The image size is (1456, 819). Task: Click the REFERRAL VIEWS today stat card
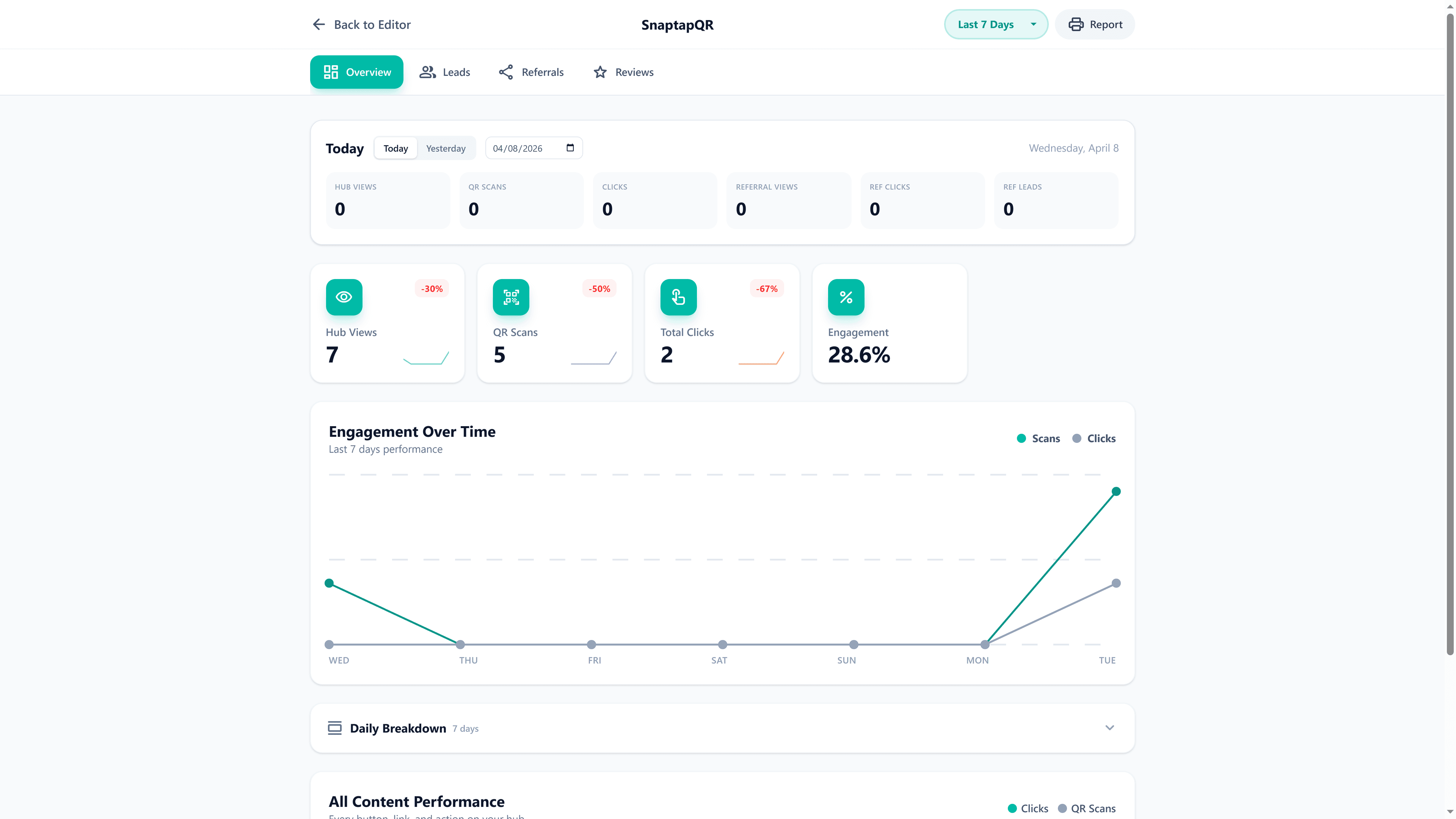(x=789, y=200)
